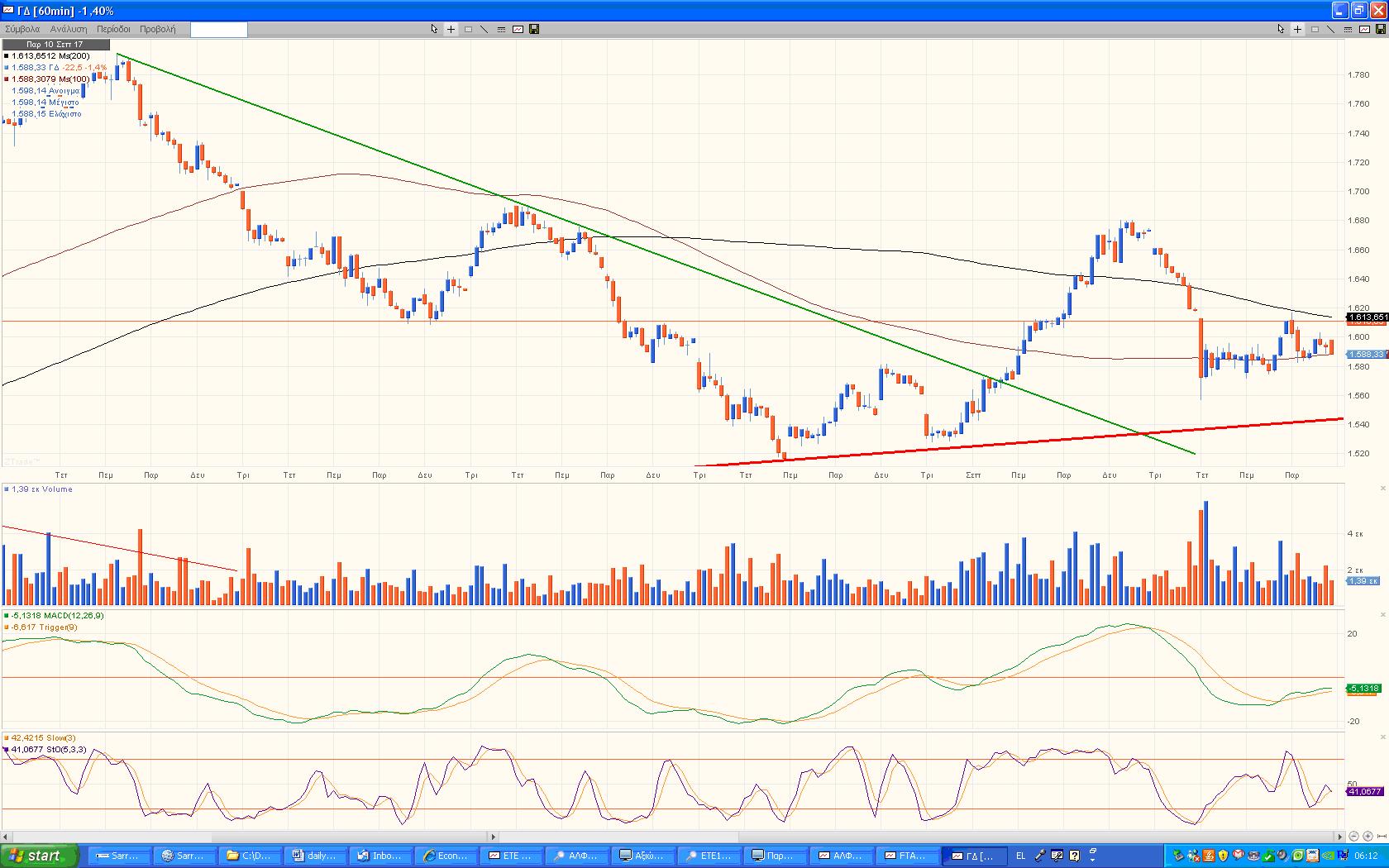Click the symbol input box in the menu bar
Image resolution: width=1389 pixels, height=868 pixels.
[218, 30]
